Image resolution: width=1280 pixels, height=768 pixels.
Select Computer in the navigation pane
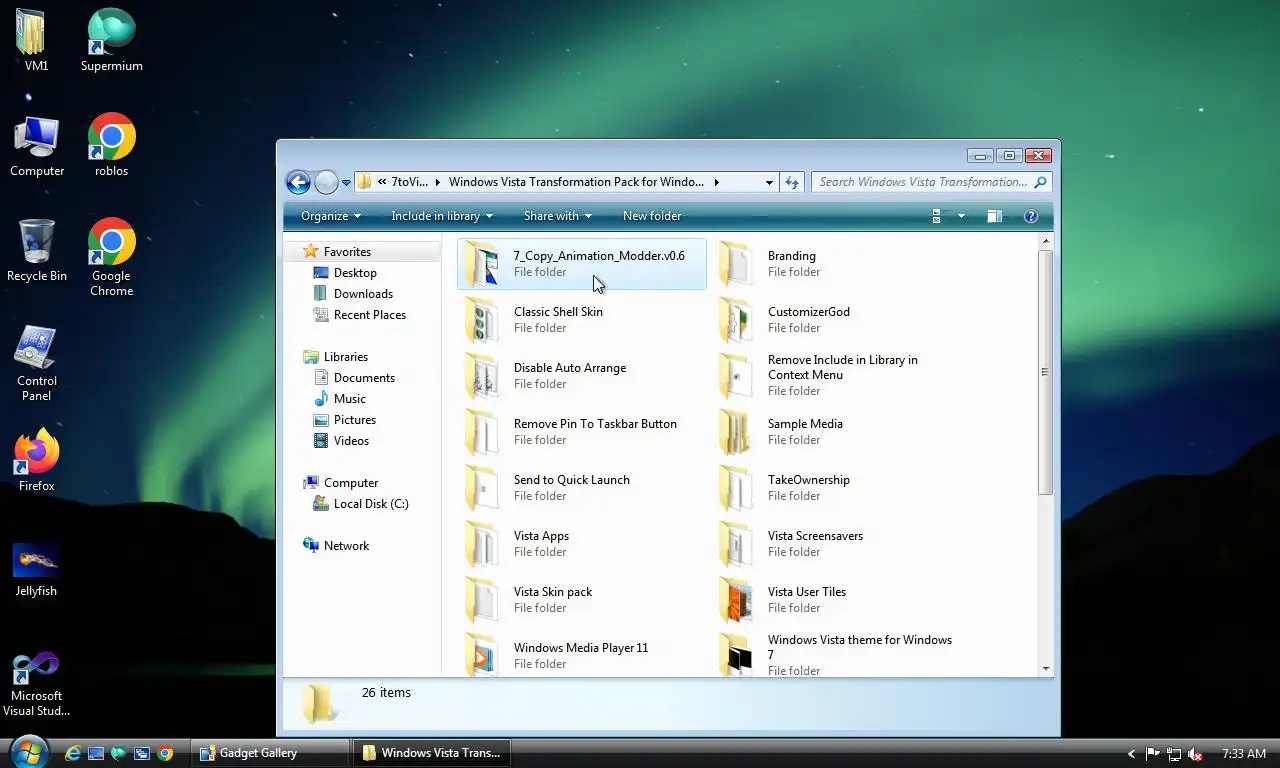pos(350,483)
